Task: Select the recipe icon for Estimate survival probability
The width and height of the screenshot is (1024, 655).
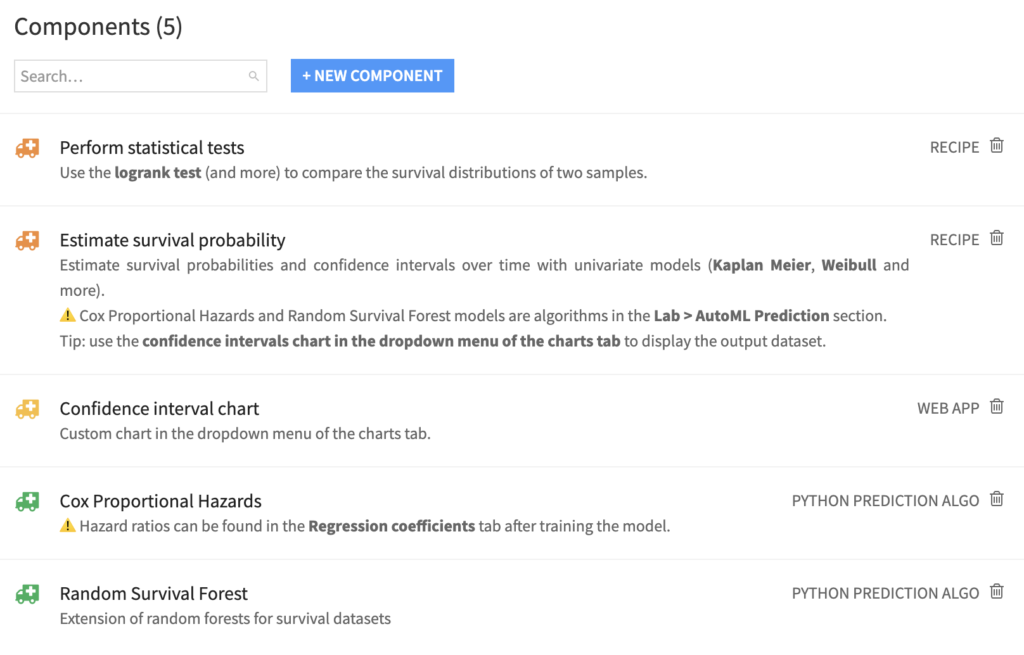Action: click(x=25, y=239)
